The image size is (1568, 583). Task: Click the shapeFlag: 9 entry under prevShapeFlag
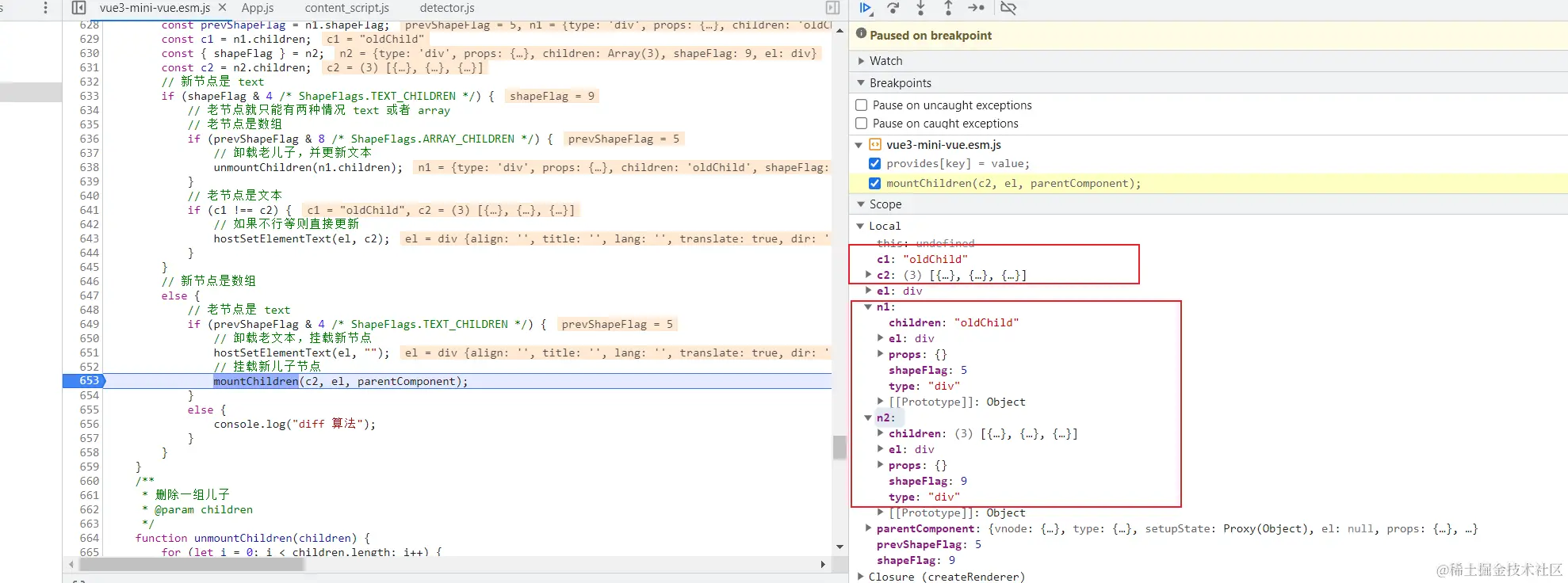click(916, 560)
